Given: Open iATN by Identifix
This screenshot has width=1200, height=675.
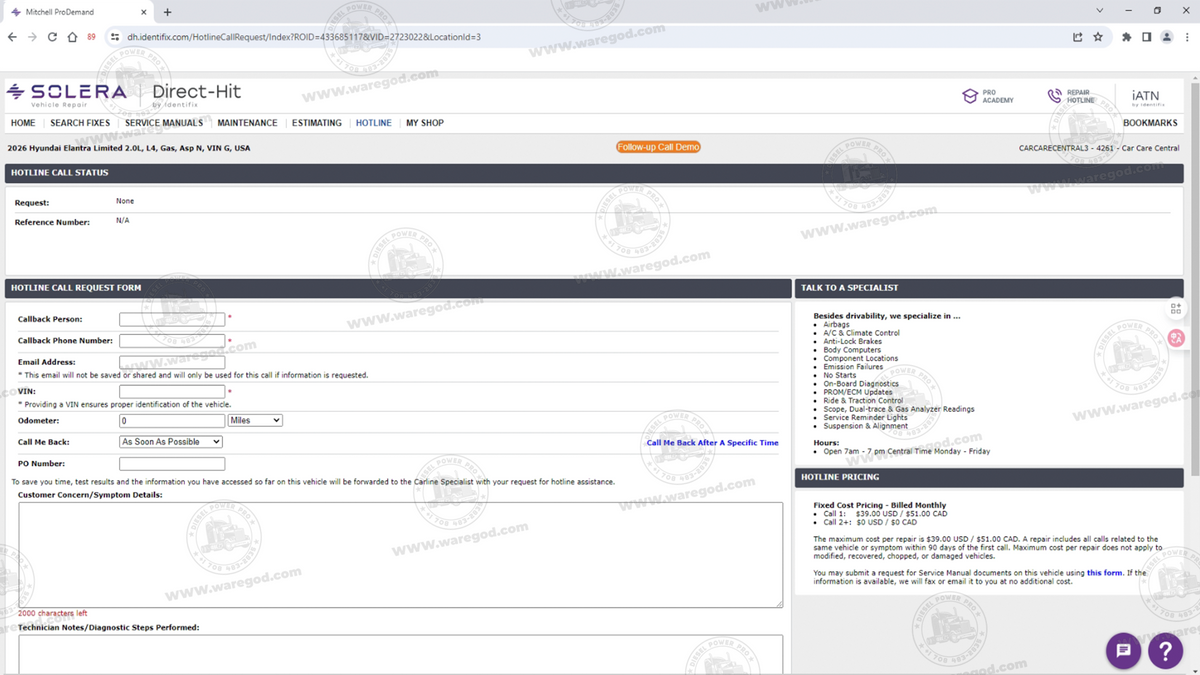Looking at the screenshot, I should tap(1147, 97).
